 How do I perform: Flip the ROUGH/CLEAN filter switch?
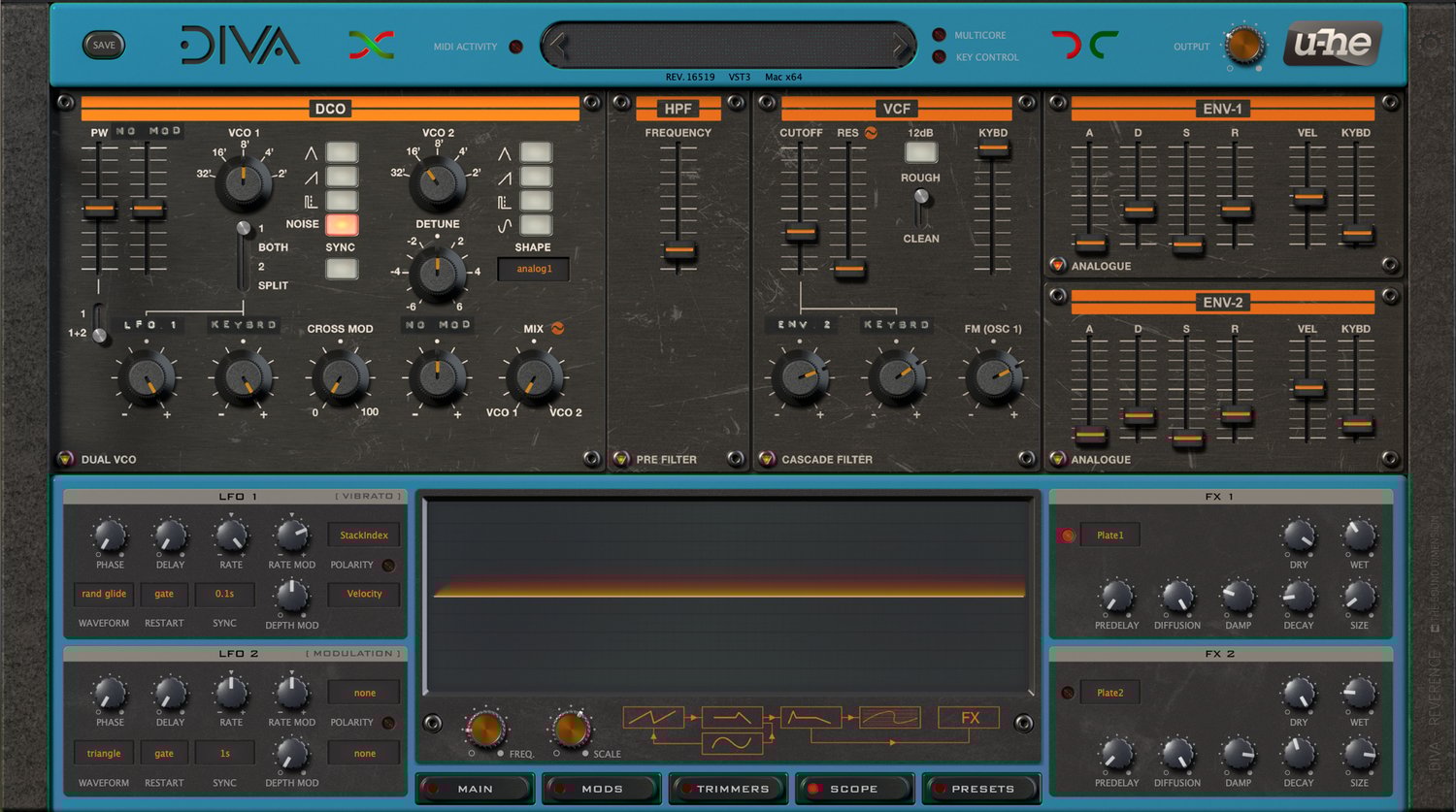[x=921, y=207]
